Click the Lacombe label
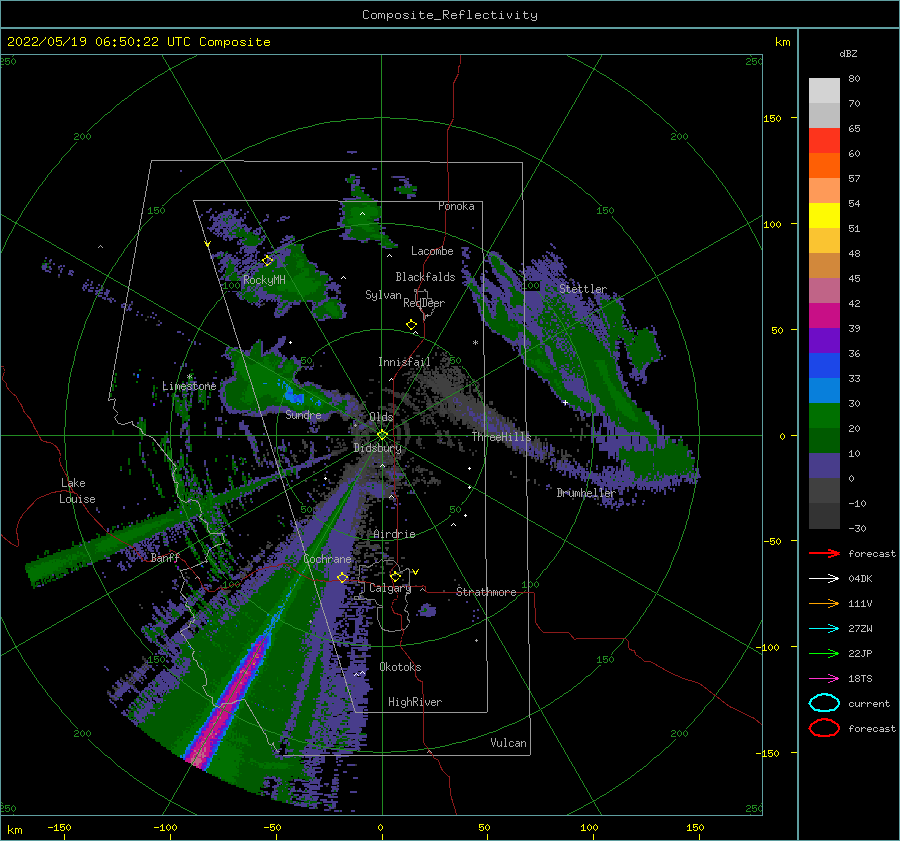 coord(432,251)
